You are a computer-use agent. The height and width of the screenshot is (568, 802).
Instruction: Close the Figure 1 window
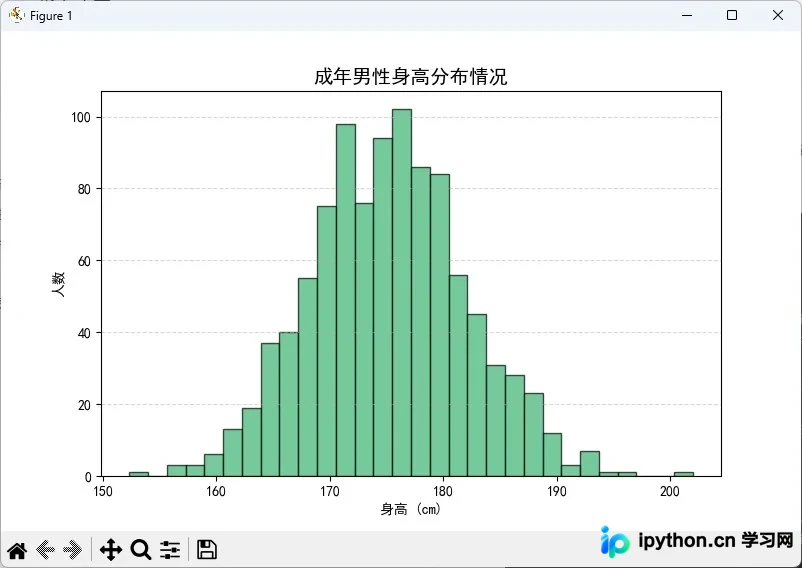coord(778,15)
